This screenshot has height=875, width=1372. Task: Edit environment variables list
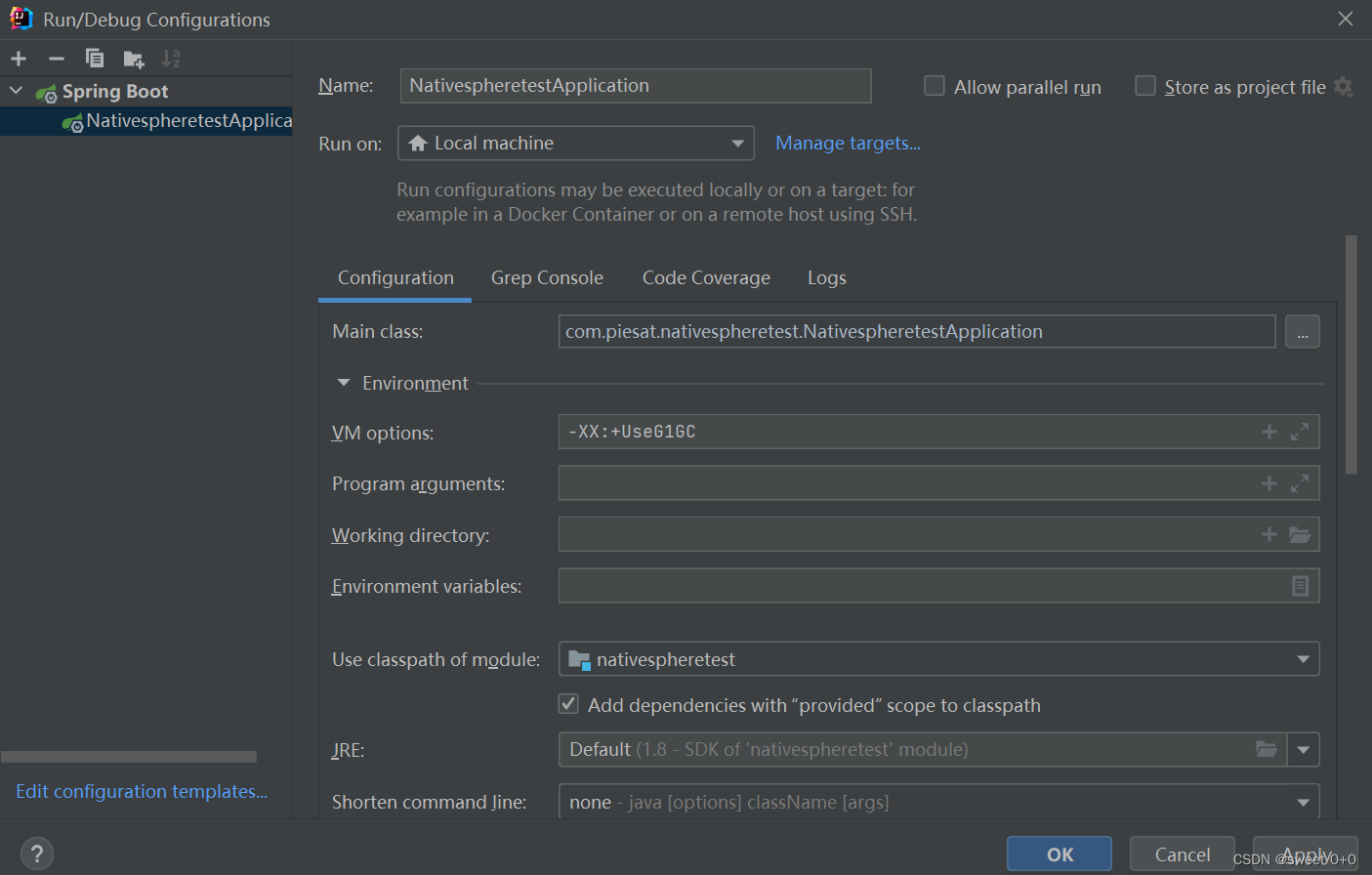tap(1301, 586)
